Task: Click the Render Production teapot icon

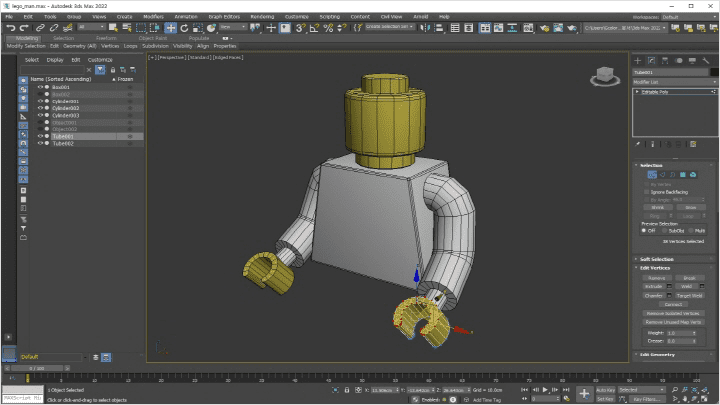Action: pyautogui.click(x=572, y=28)
